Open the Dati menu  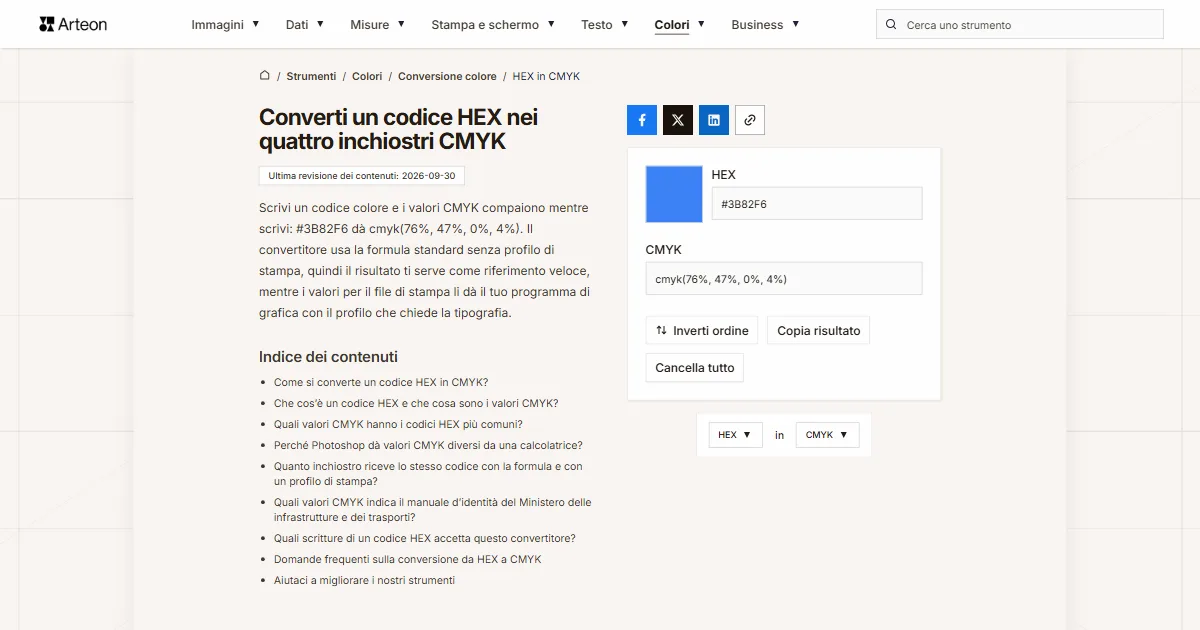(305, 24)
